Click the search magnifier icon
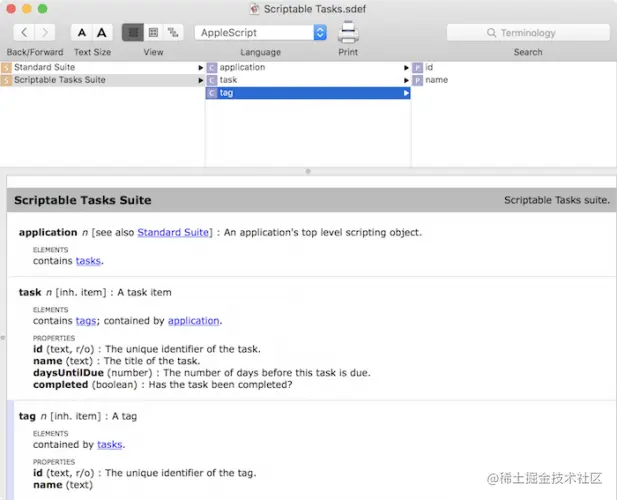This screenshot has height=500, width=617. 491,33
